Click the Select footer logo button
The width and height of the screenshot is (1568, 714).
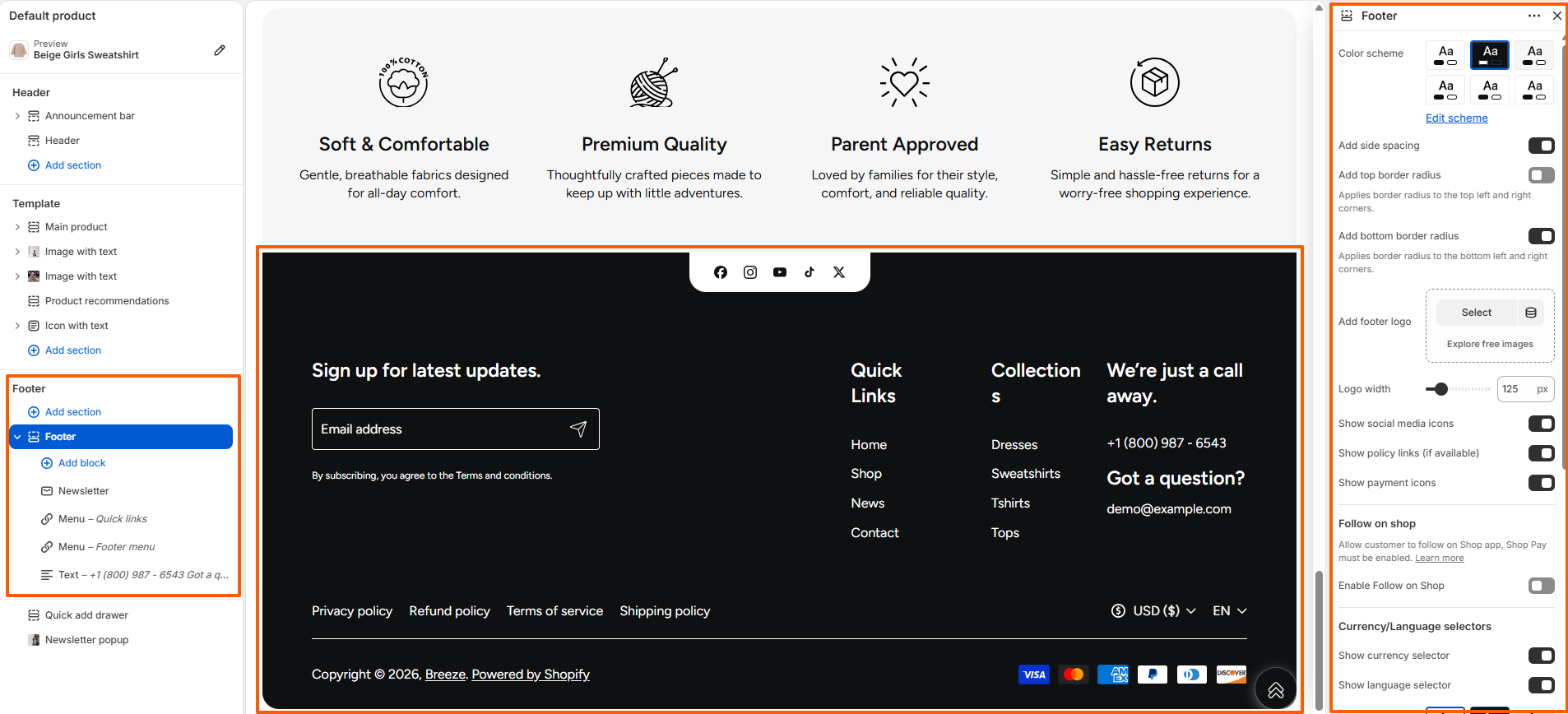(1476, 313)
